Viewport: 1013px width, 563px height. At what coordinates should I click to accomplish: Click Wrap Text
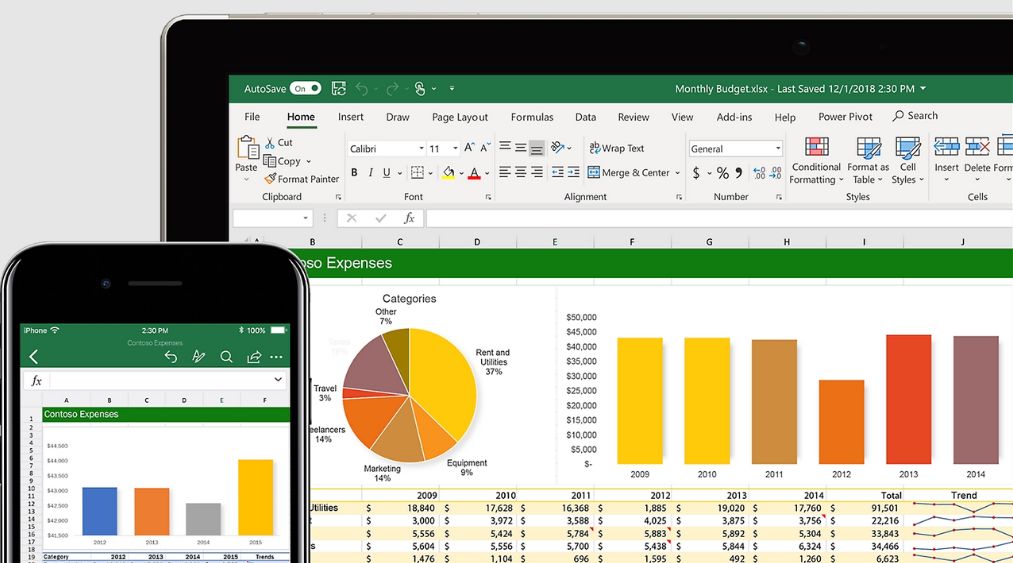click(x=616, y=148)
